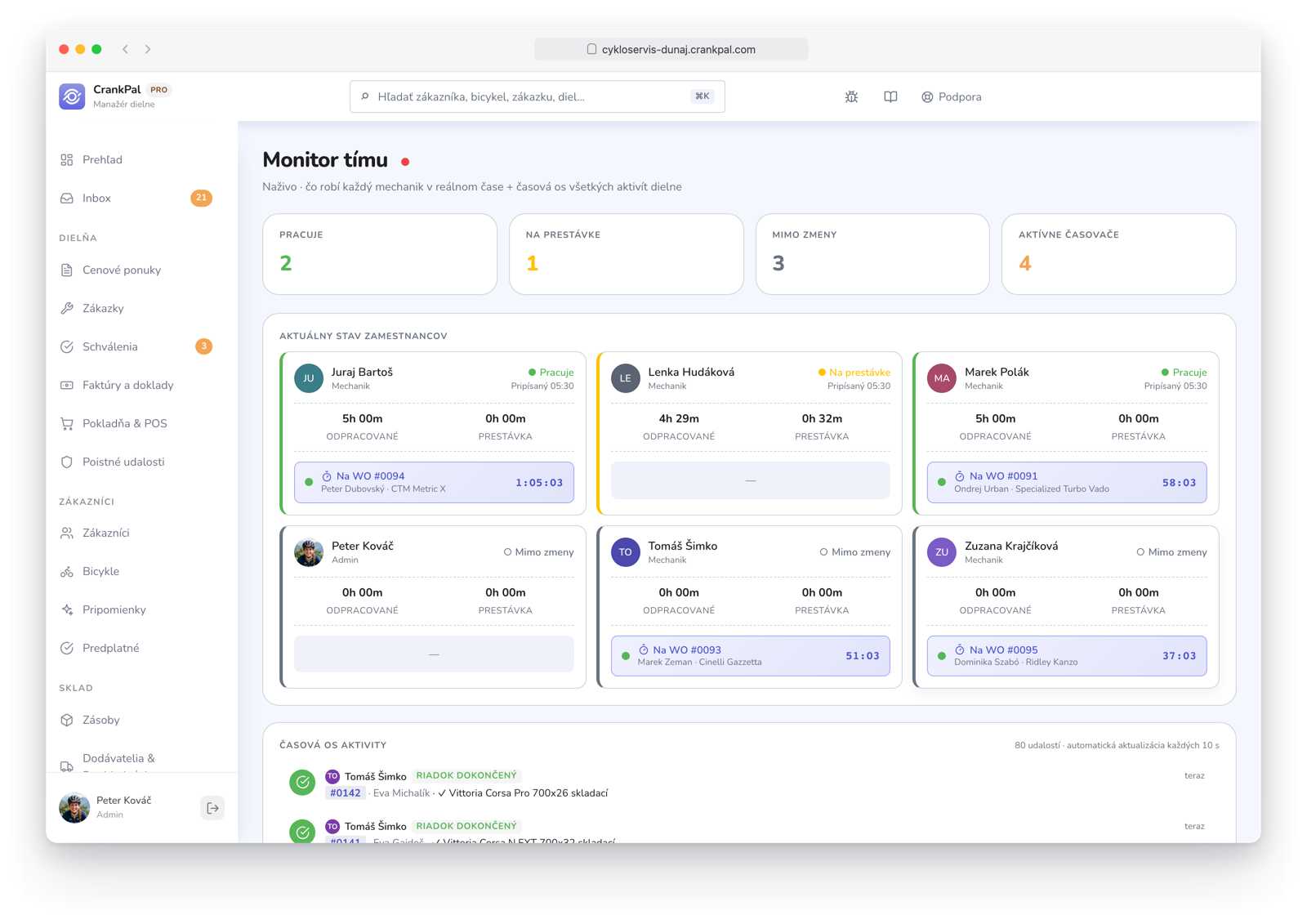Click the browser back arrow
The width and height of the screenshot is (1307, 924).
pos(126,49)
